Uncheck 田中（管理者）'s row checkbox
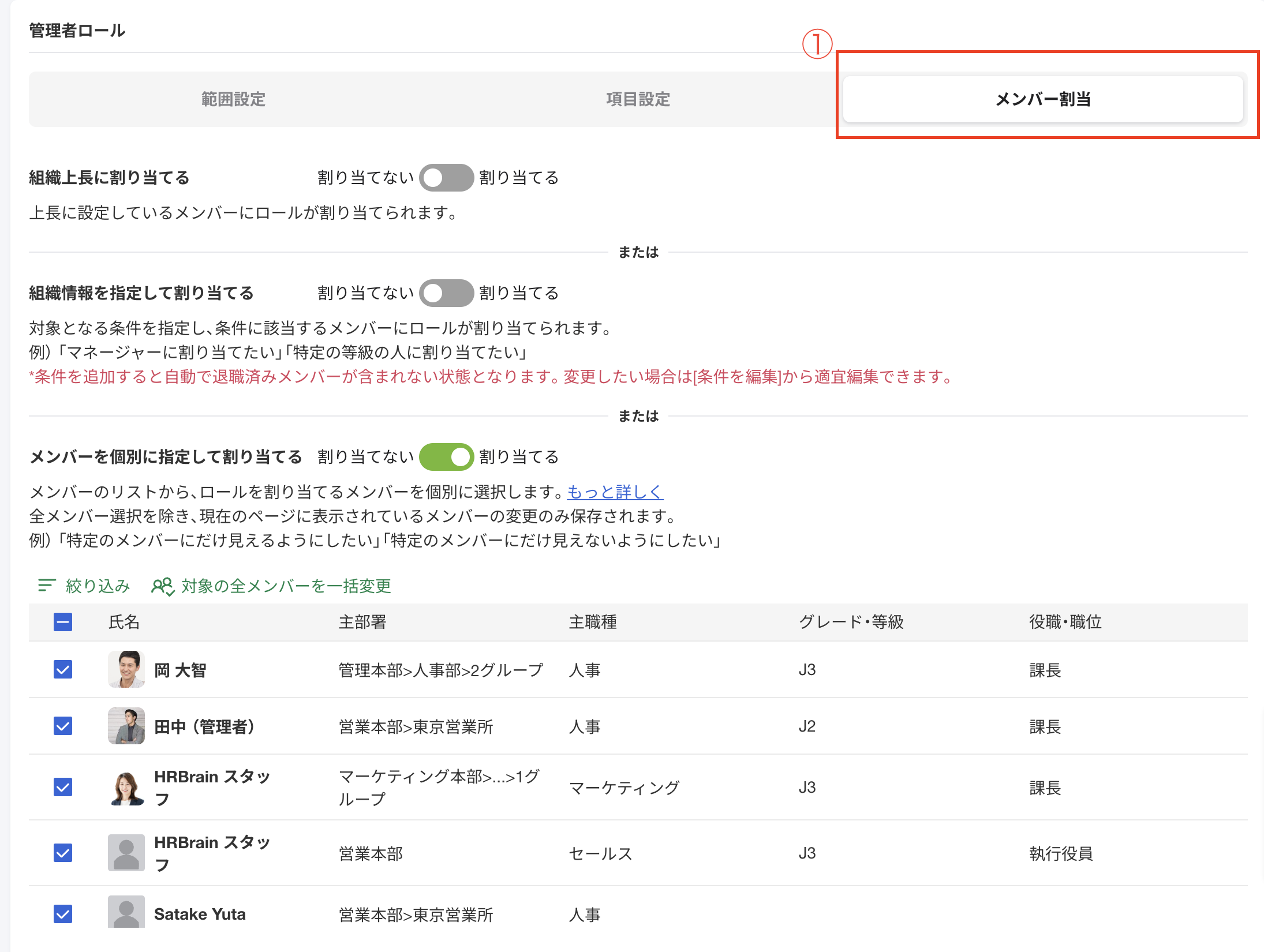 [x=62, y=726]
